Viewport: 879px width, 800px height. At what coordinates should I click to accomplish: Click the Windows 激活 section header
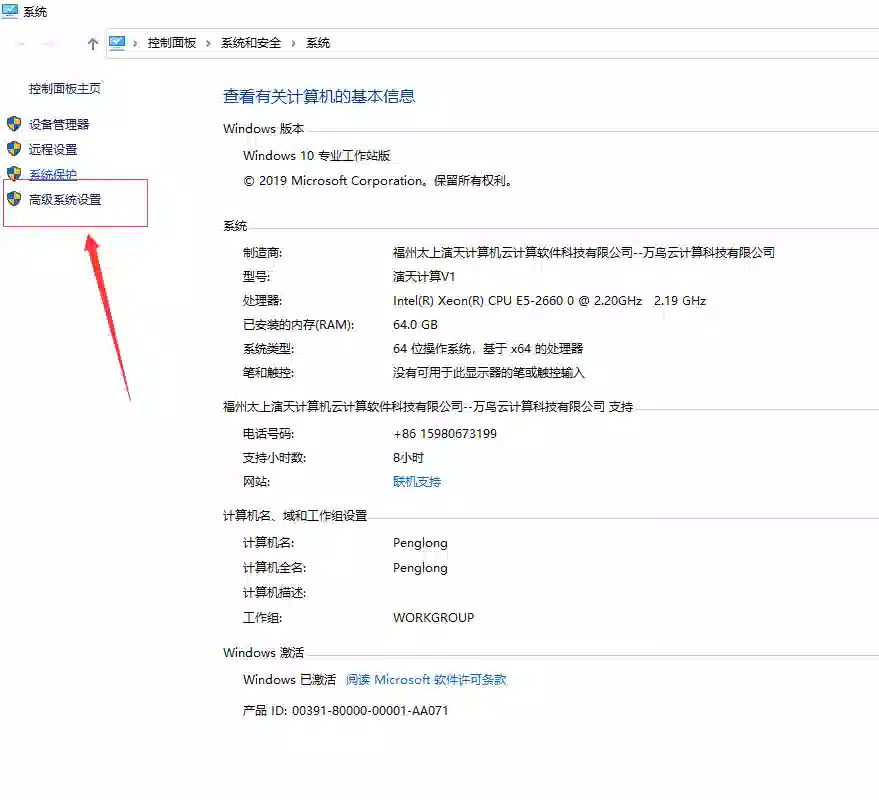tap(263, 653)
